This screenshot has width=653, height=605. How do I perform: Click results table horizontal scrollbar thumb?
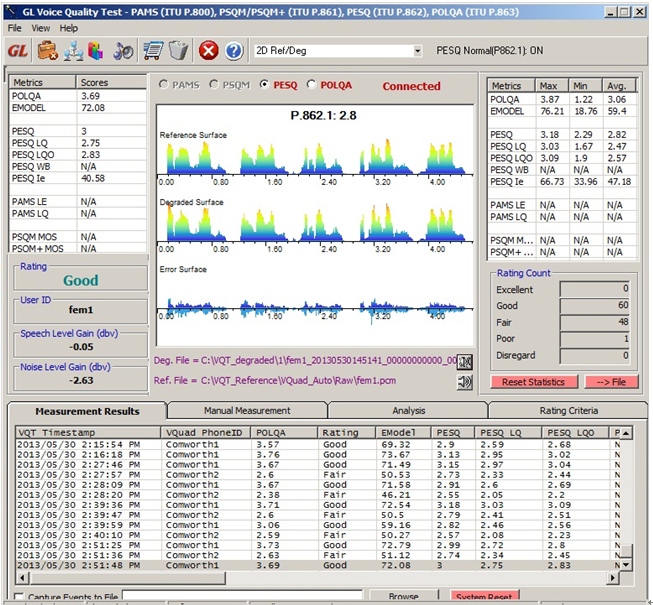pyautogui.click(x=128, y=578)
